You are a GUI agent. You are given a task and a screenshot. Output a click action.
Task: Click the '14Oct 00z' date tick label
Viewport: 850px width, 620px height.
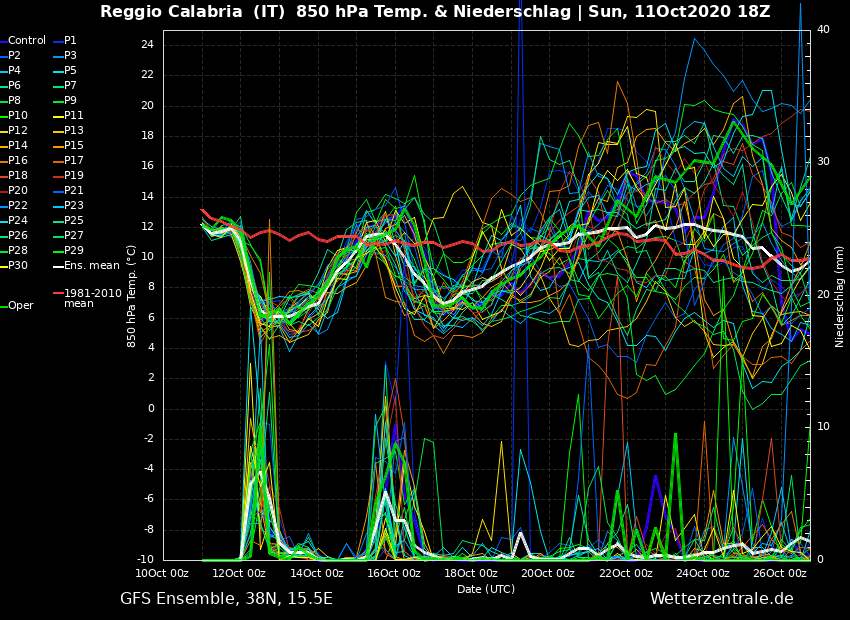pos(317,573)
